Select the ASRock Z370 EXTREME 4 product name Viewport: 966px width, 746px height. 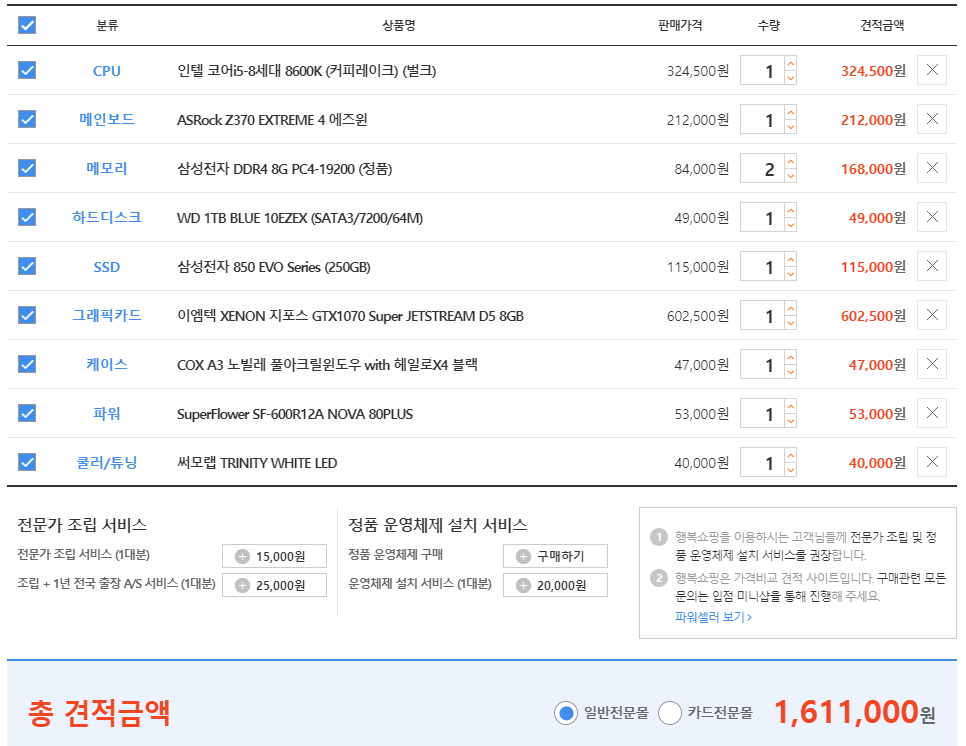(x=272, y=120)
